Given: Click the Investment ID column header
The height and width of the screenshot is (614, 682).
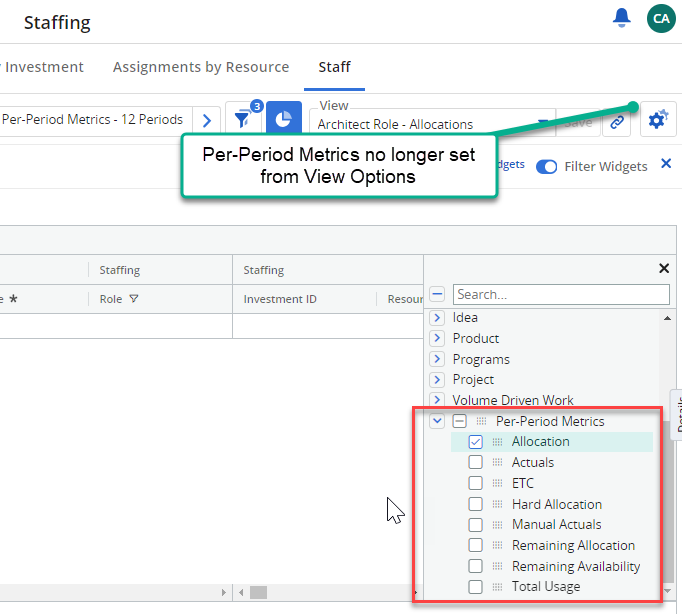Looking at the screenshot, I should pyautogui.click(x=280, y=299).
